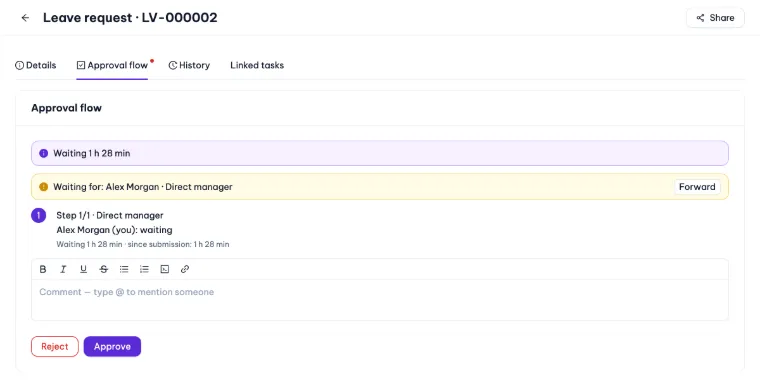Viewport: 760px width, 380px height.
Task: Click the Share button
Action: pos(715,18)
